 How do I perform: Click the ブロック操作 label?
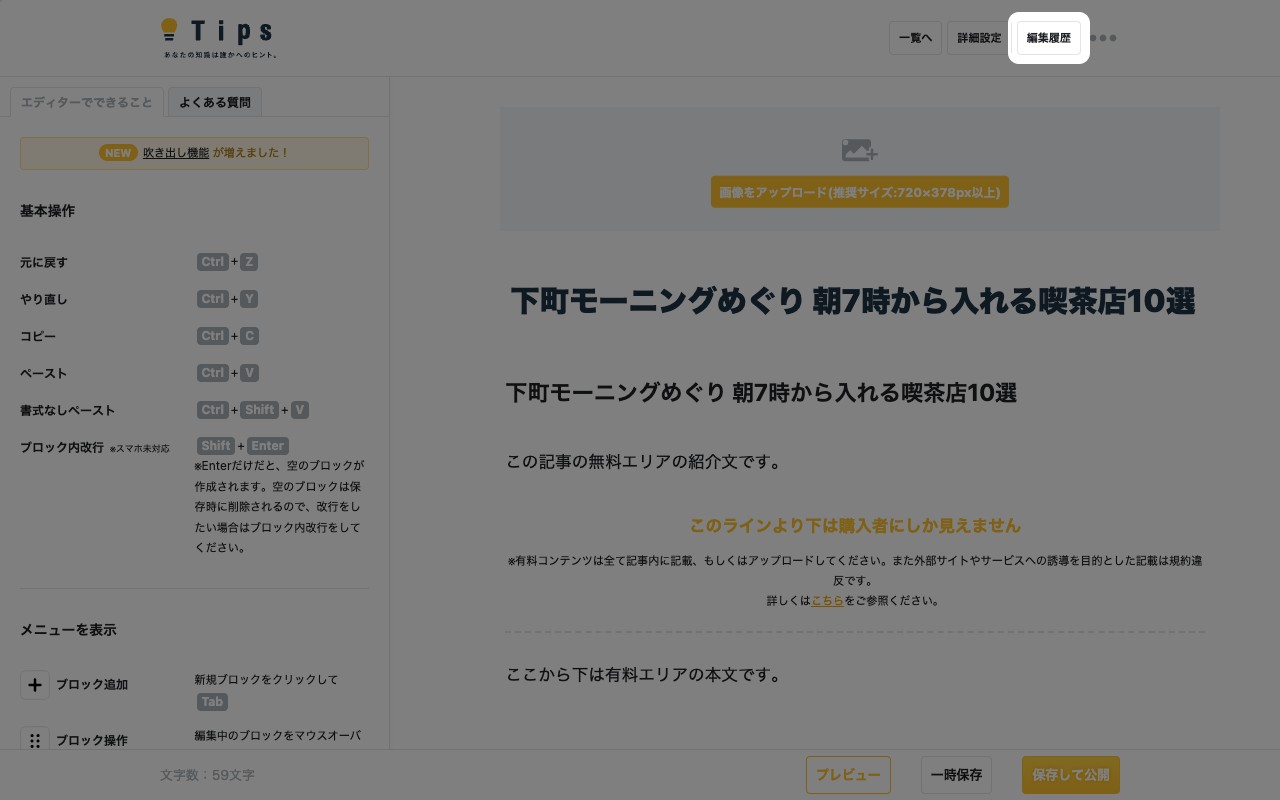click(x=92, y=741)
